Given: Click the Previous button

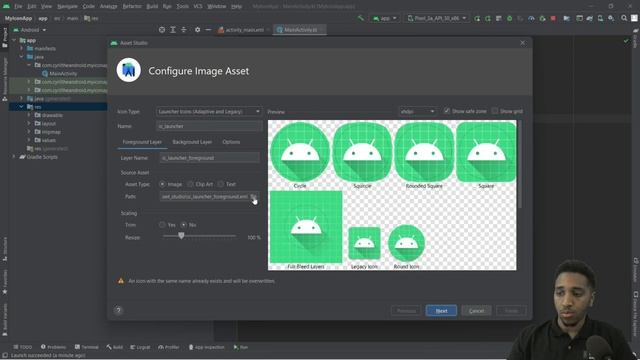Looking at the screenshot, I should [406, 311].
